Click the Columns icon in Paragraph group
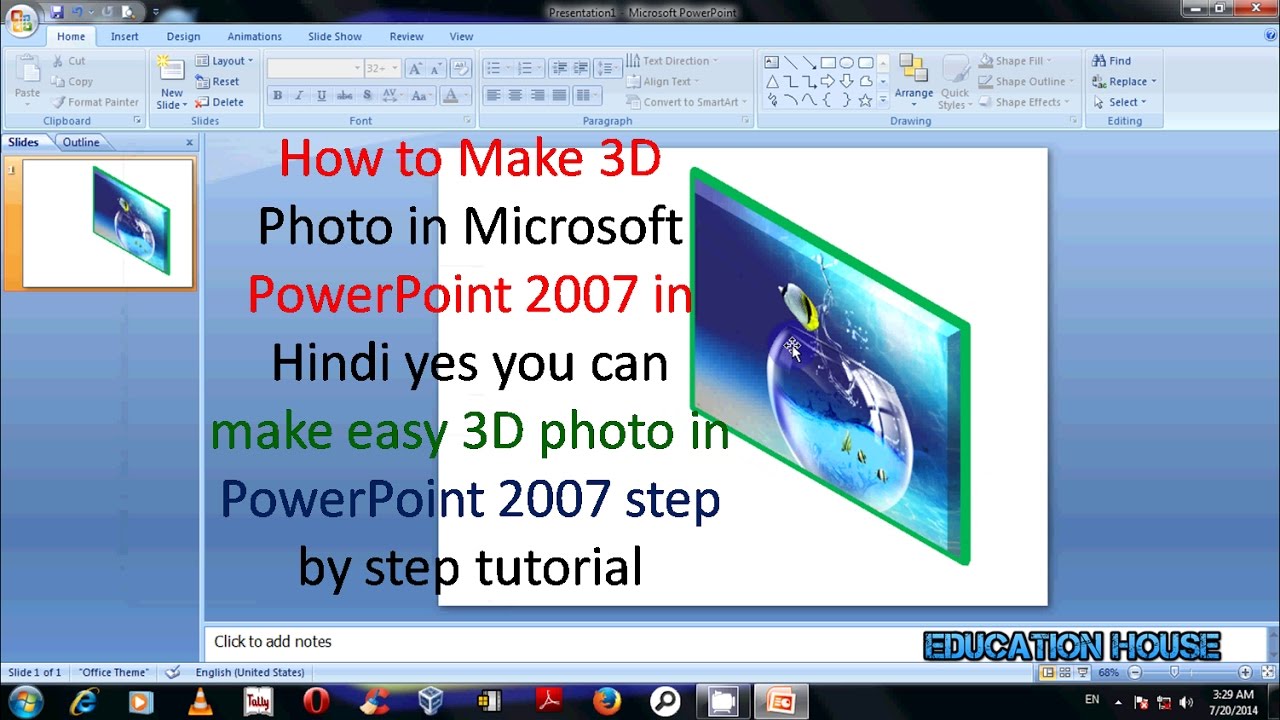The width and height of the screenshot is (1280, 720). pos(587,96)
